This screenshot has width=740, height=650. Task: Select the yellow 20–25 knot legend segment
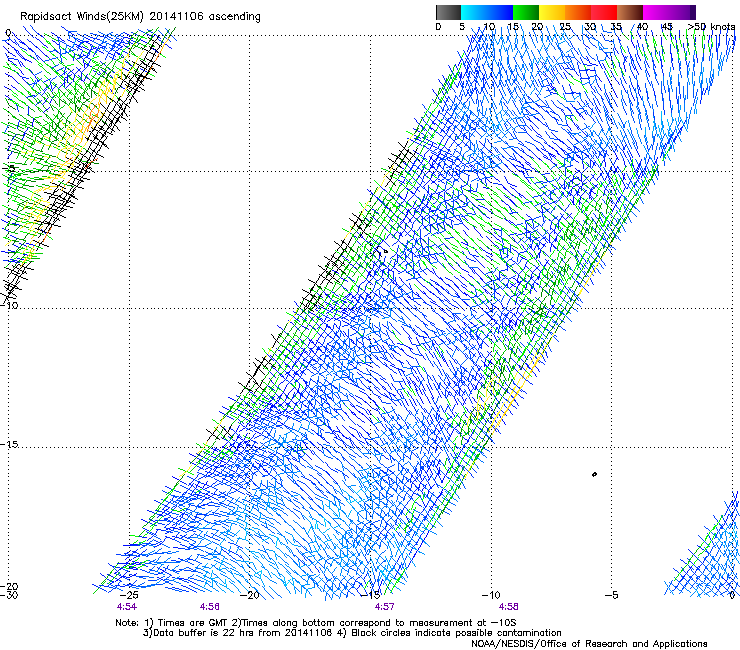pyautogui.click(x=552, y=12)
